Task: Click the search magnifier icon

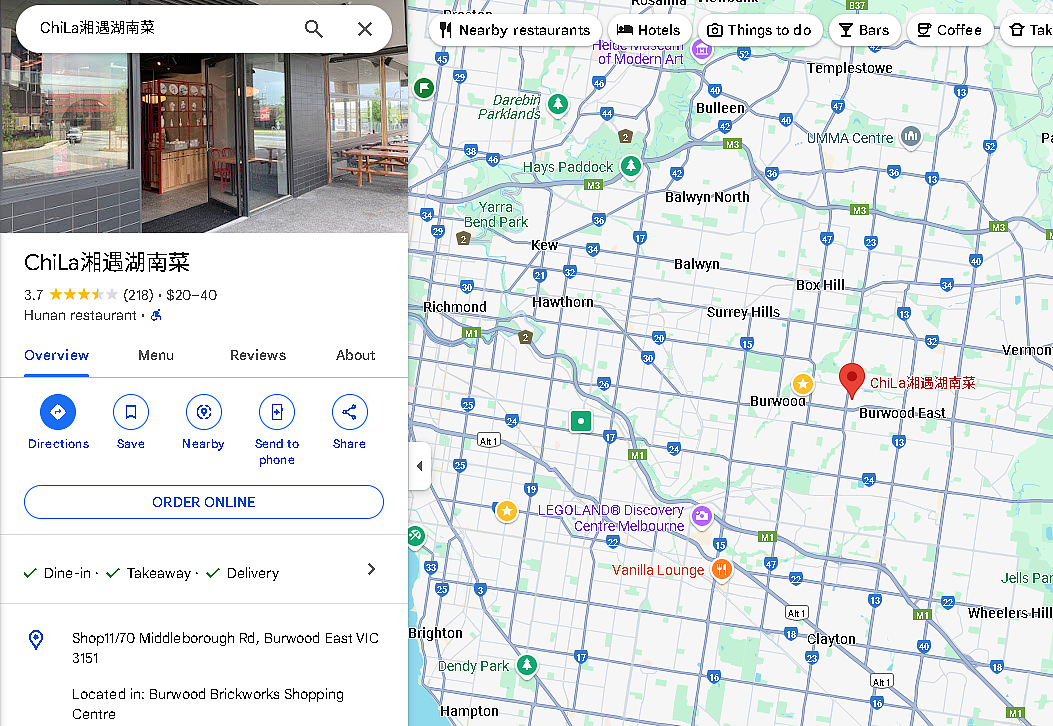Action: click(x=314, y=29)
